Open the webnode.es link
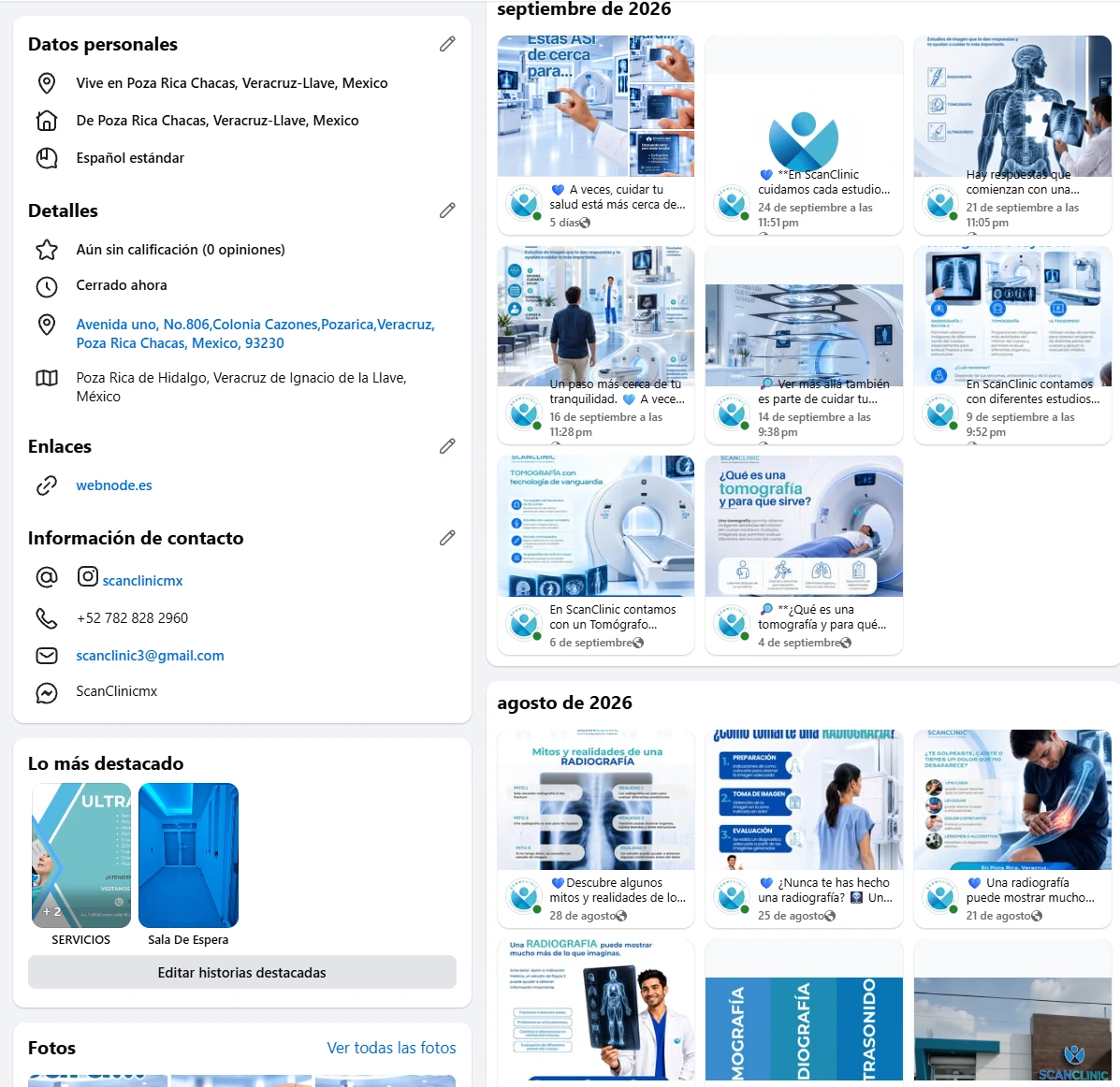Viewport: 1120px width, 1087px height. (114, 486)
